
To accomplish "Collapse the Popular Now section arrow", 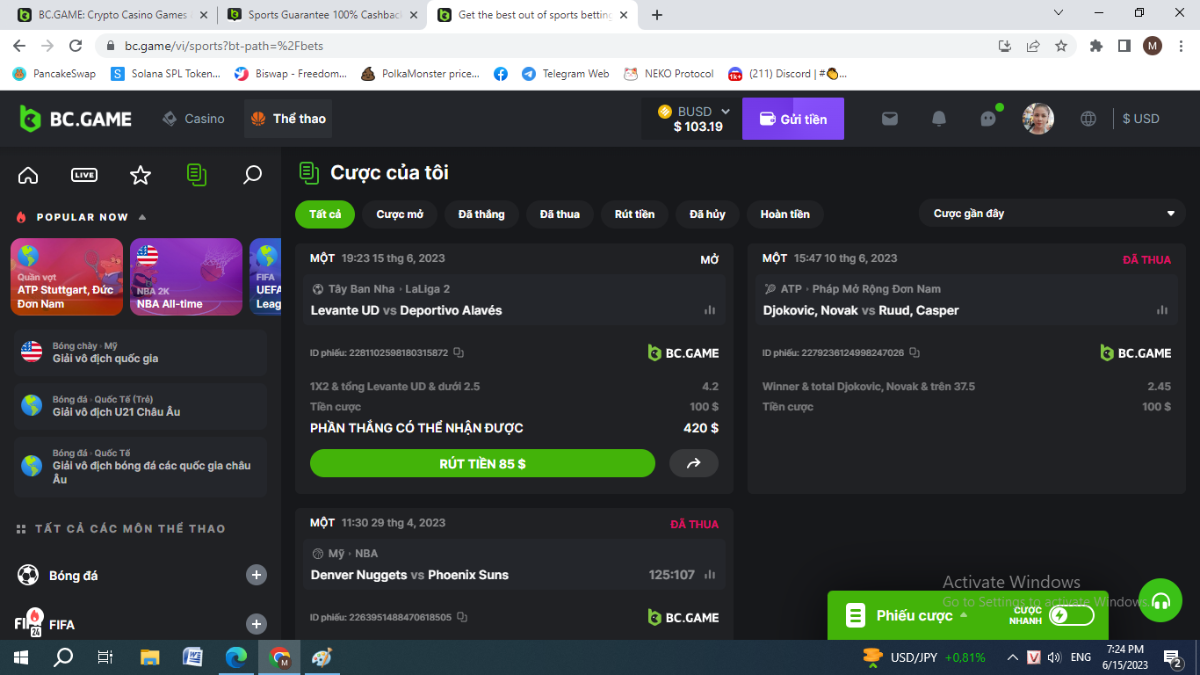I will [x=142, y=217].
